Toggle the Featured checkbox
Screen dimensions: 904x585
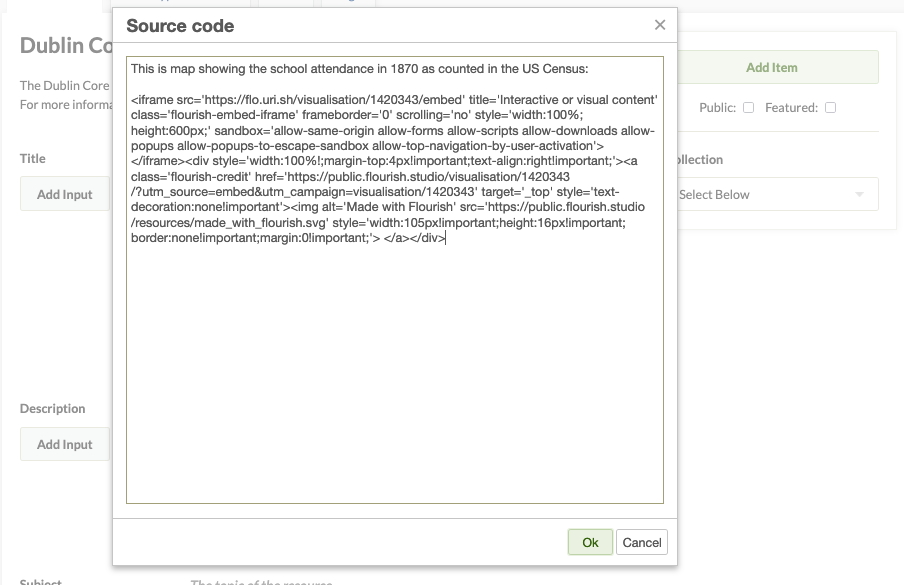pyautogui.click(x=830, y=108)
